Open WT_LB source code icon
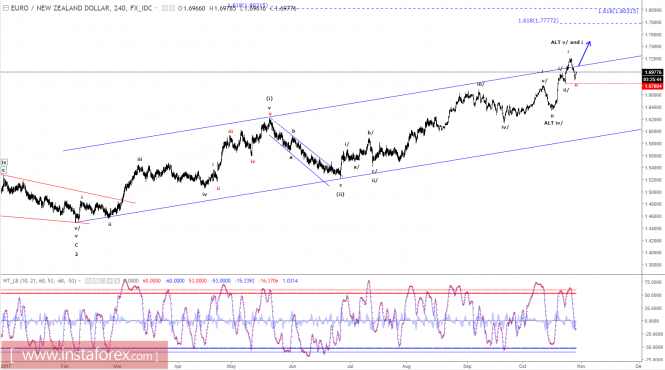 point(103,280)
